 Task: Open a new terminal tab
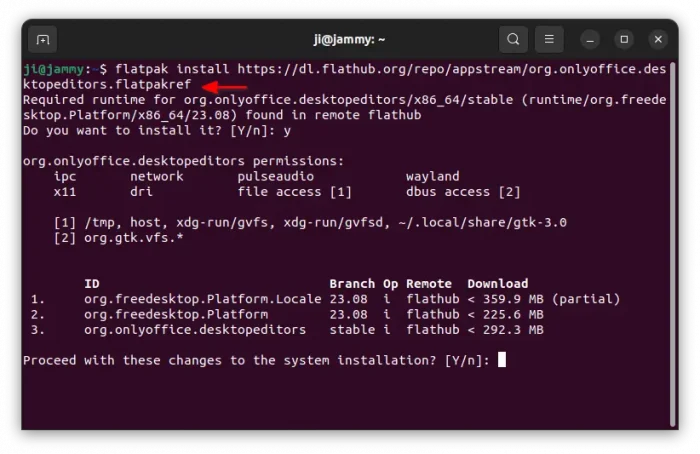point(42,40)
